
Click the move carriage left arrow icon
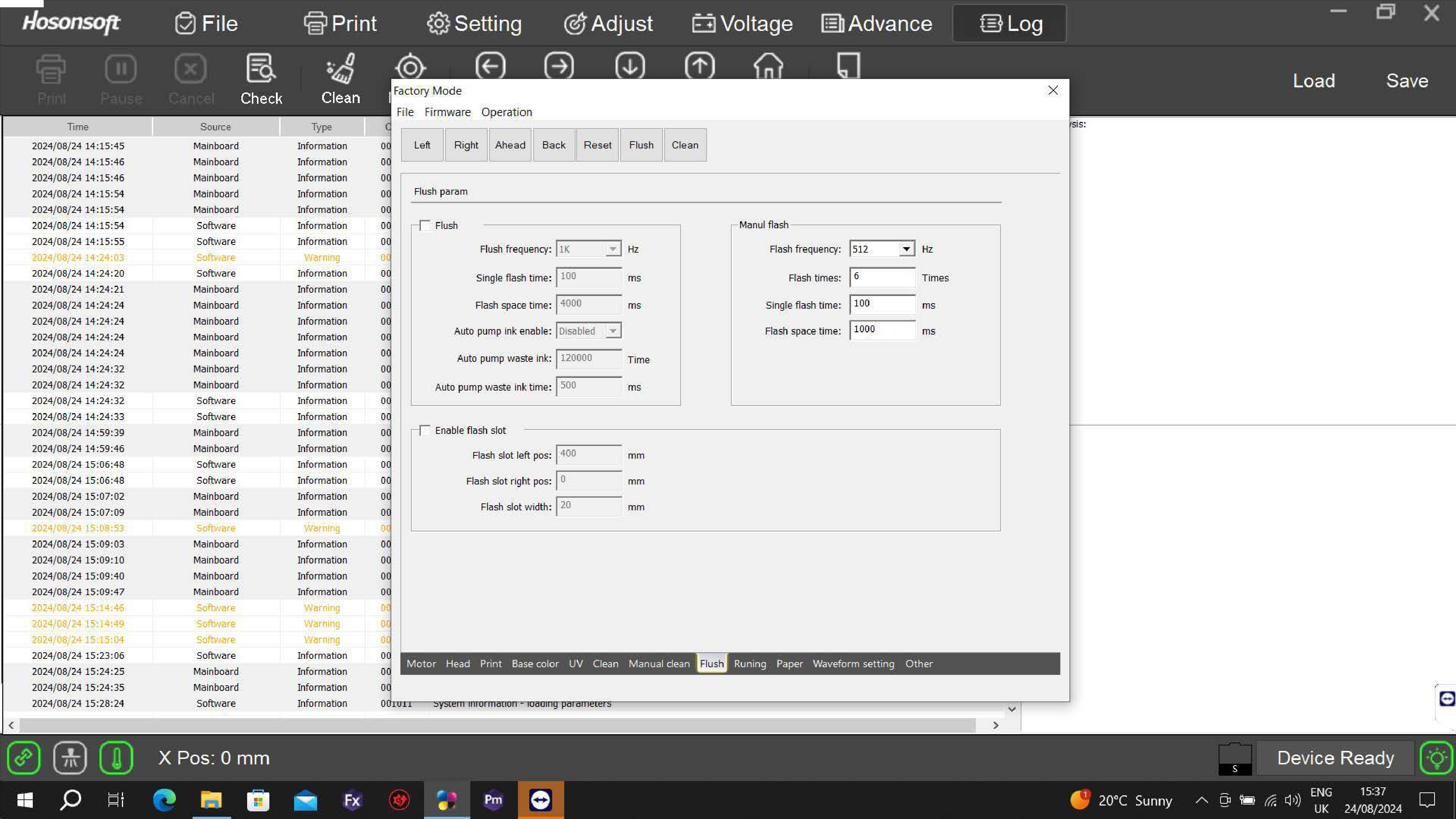pos(490,66)
